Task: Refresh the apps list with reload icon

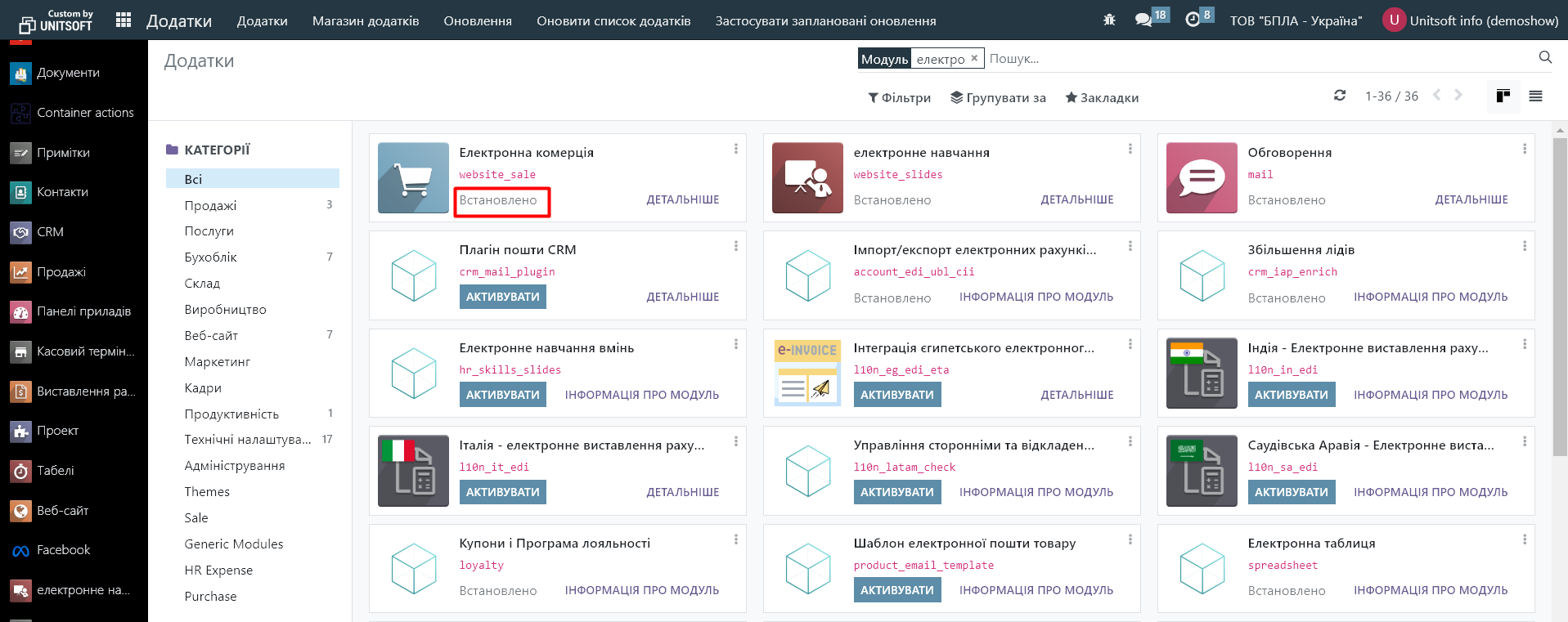Action: coord(1340,96)
